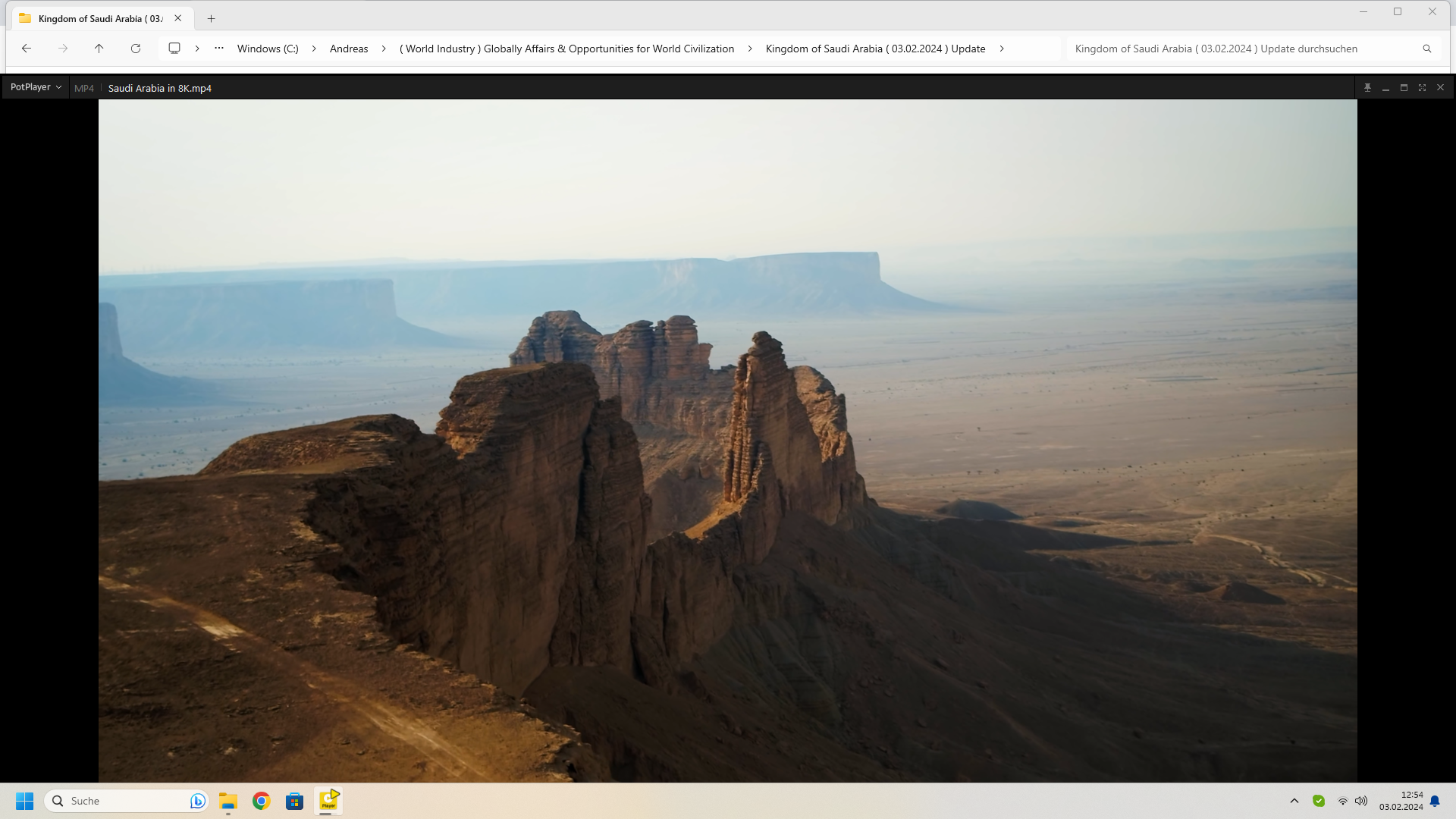Switch PotPlayer to fullscreen mode

[1422, 88]
